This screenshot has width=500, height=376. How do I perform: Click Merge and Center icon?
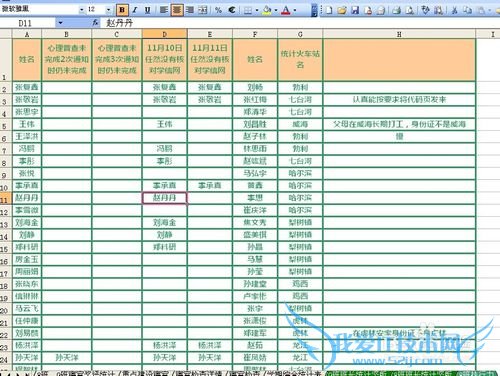click(x=203, y=10)
